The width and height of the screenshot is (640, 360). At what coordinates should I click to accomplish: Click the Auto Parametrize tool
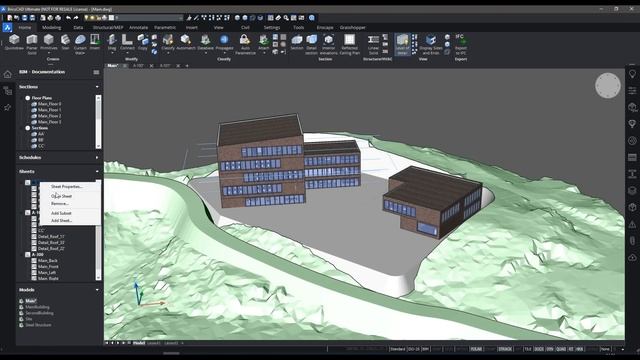point(245,44)
